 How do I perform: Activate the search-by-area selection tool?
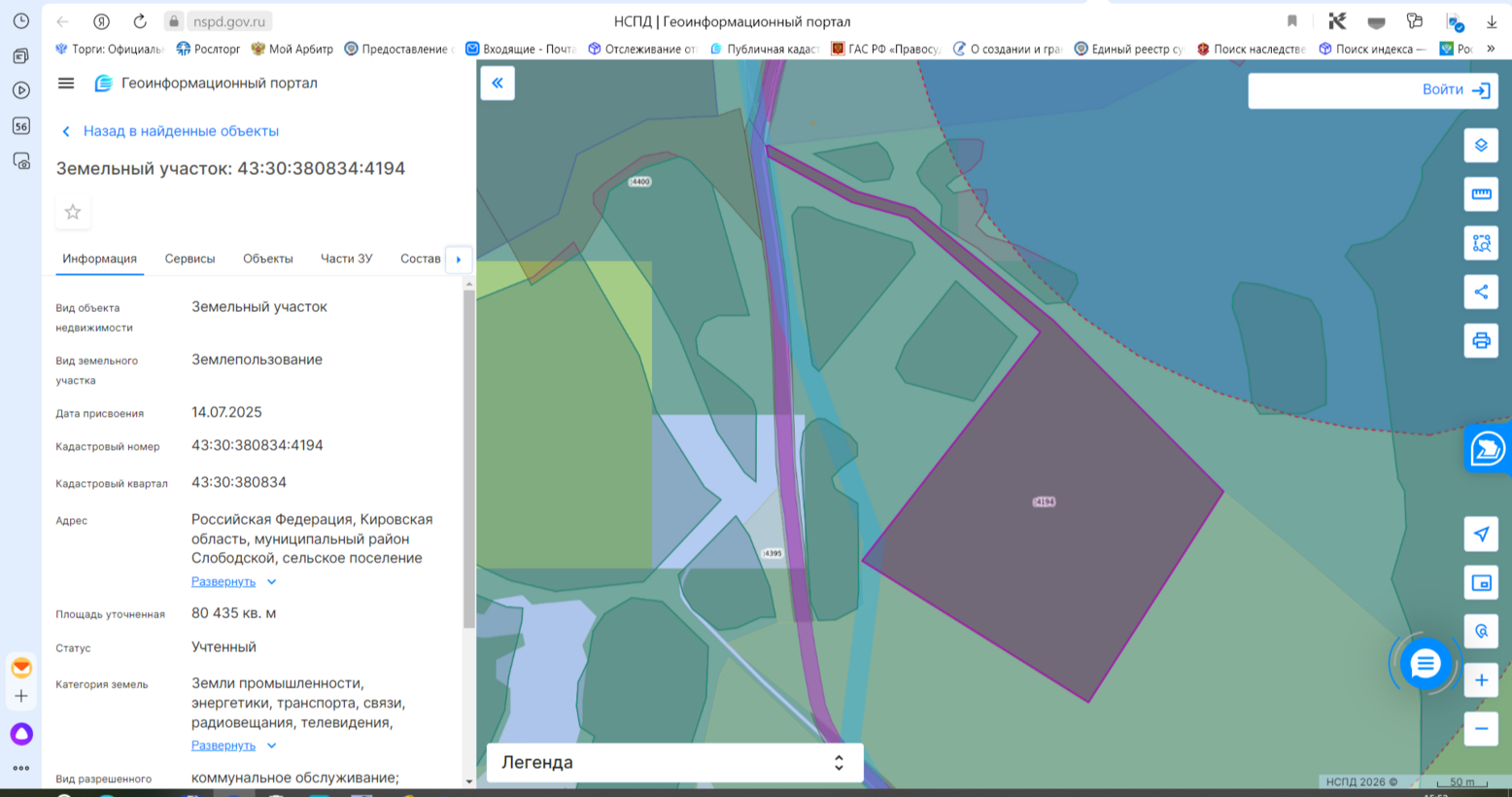[x=1481, y=243]
